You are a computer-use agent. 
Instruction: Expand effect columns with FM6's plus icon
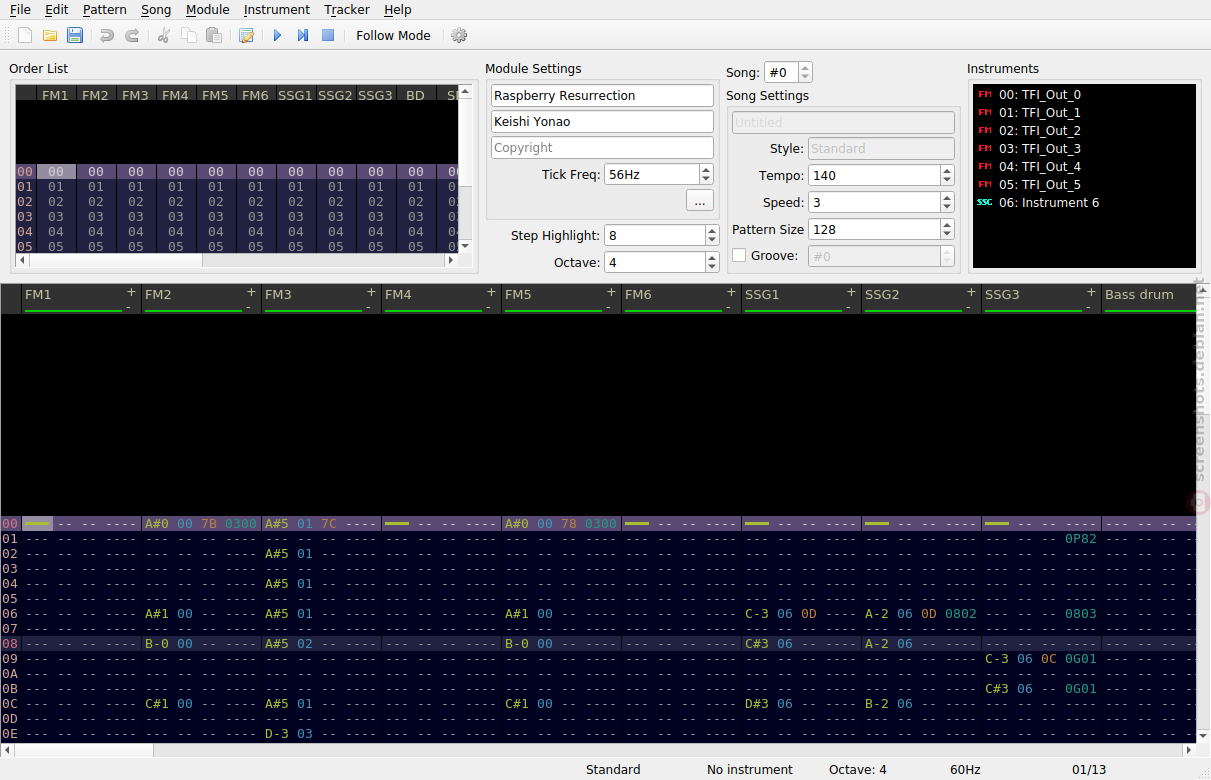[x=731, y=292]
